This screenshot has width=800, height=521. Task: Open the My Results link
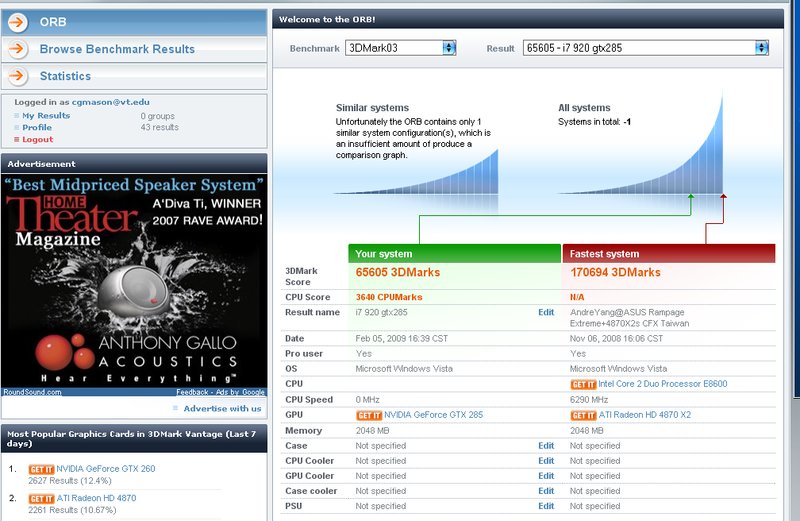46,116
